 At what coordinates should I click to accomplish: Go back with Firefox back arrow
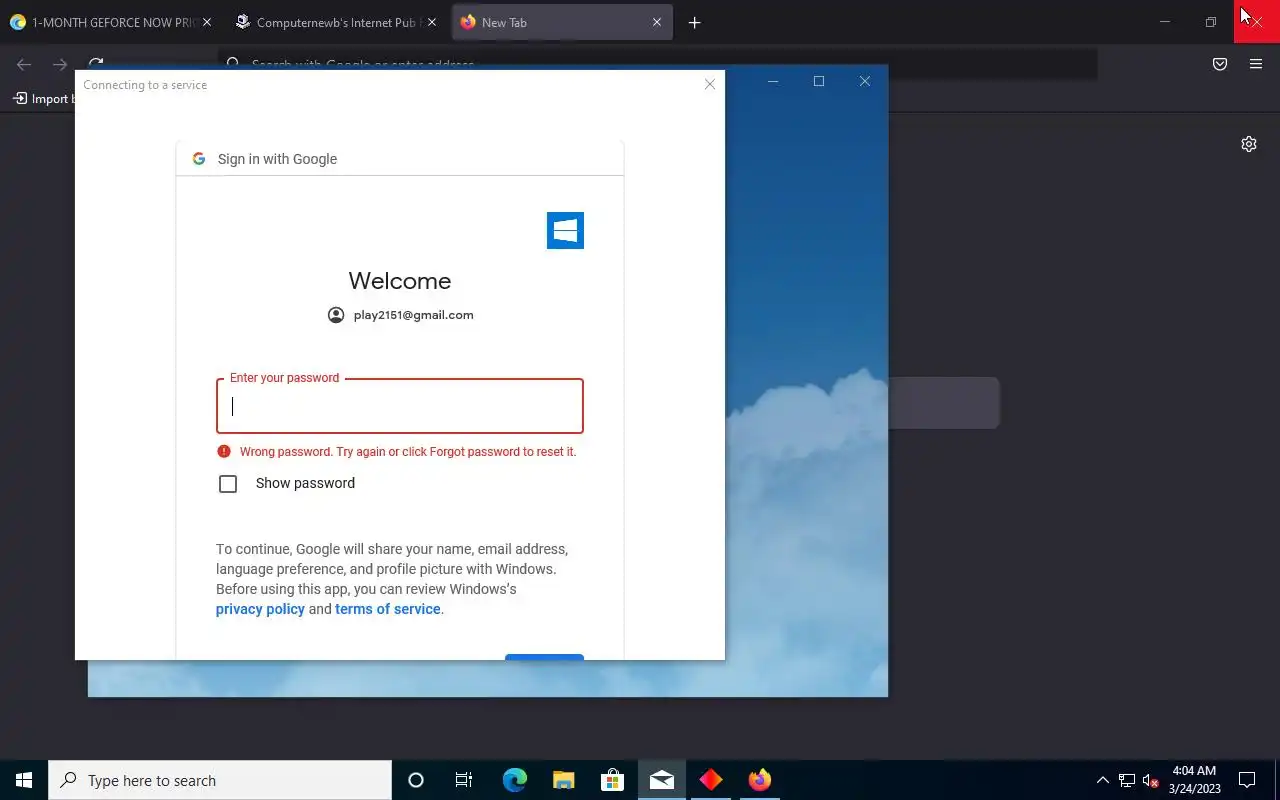pyautogui.click(x=24, y=64)
